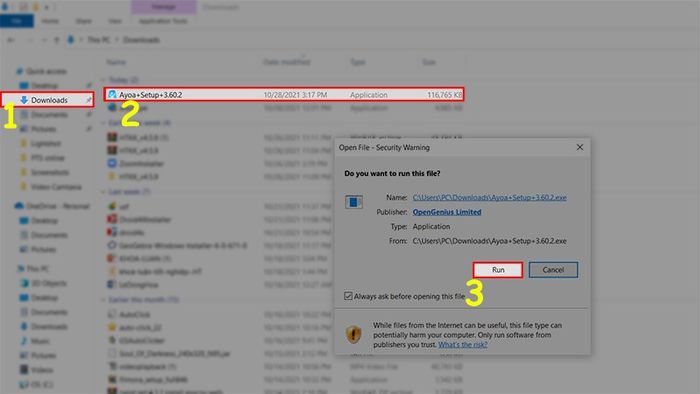The image size is (700, 394).
Task: Click the OneDrive - Personal cloud icon
Action: pyautogui.click(x=19, y=206)
